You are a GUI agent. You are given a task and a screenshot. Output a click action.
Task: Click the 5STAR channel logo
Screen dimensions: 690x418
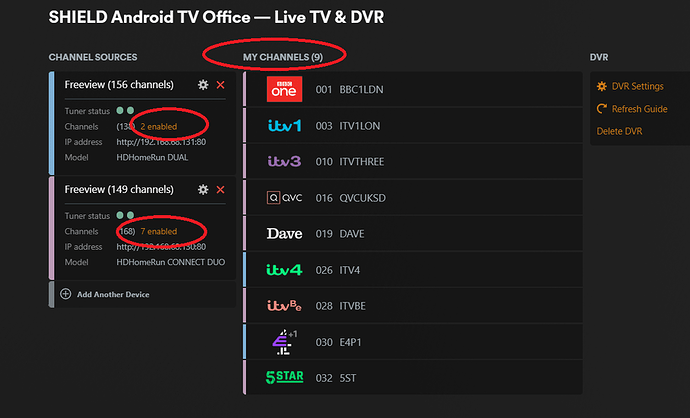coord(284,378)
